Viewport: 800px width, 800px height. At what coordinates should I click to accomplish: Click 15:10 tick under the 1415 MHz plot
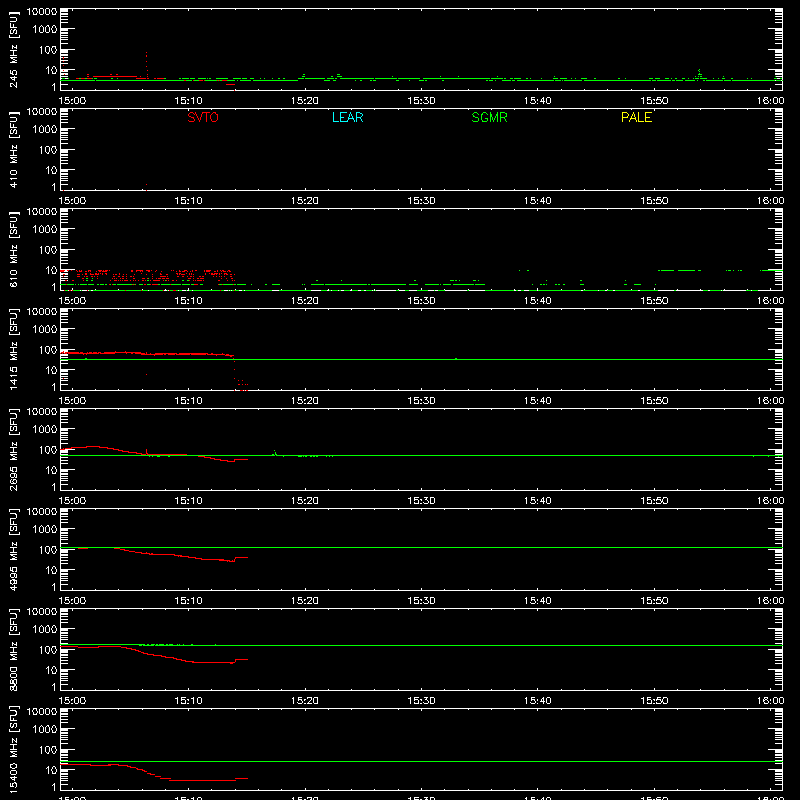click(x=188, y=401)
